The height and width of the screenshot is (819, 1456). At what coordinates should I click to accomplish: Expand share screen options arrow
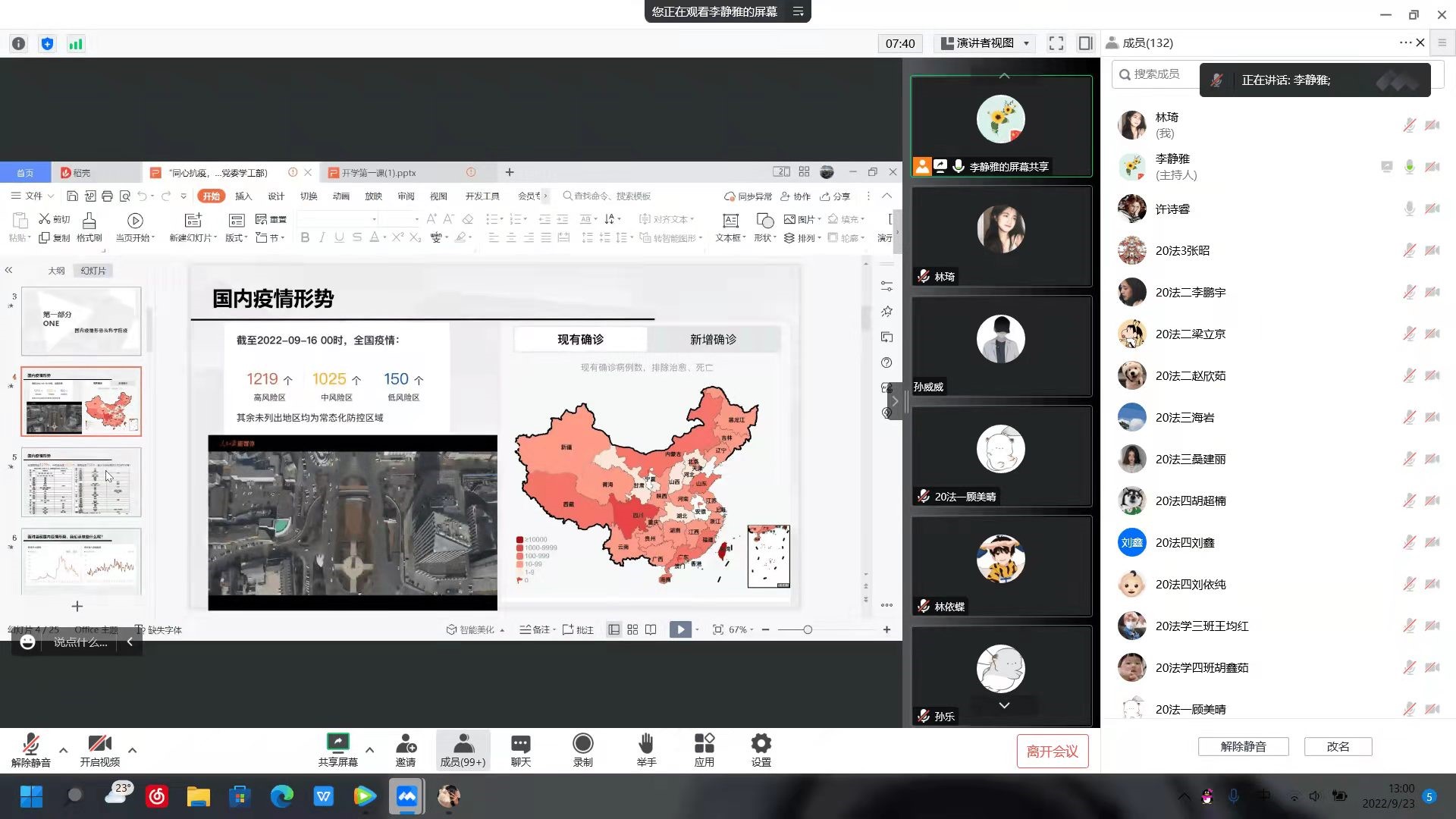pos(370,750)
